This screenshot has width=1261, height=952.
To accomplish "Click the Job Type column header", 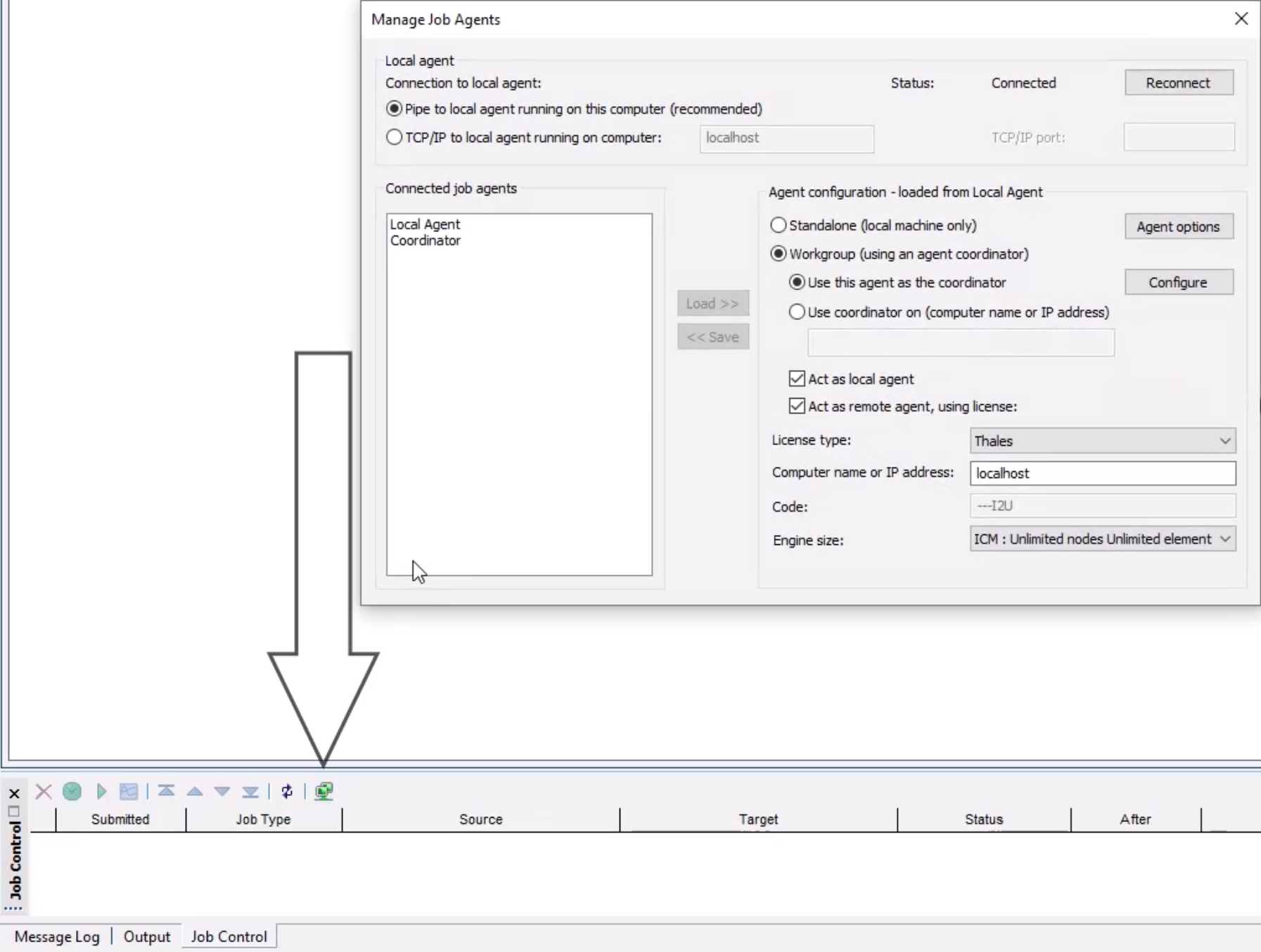I will (x=264, y=819).
